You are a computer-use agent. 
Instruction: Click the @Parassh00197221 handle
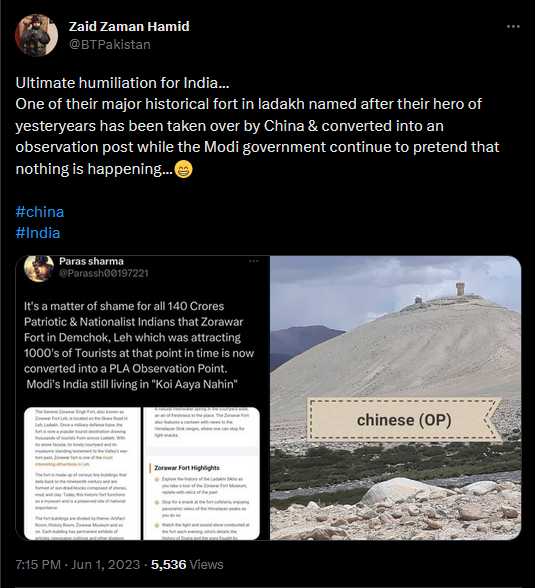click(104, 273)
